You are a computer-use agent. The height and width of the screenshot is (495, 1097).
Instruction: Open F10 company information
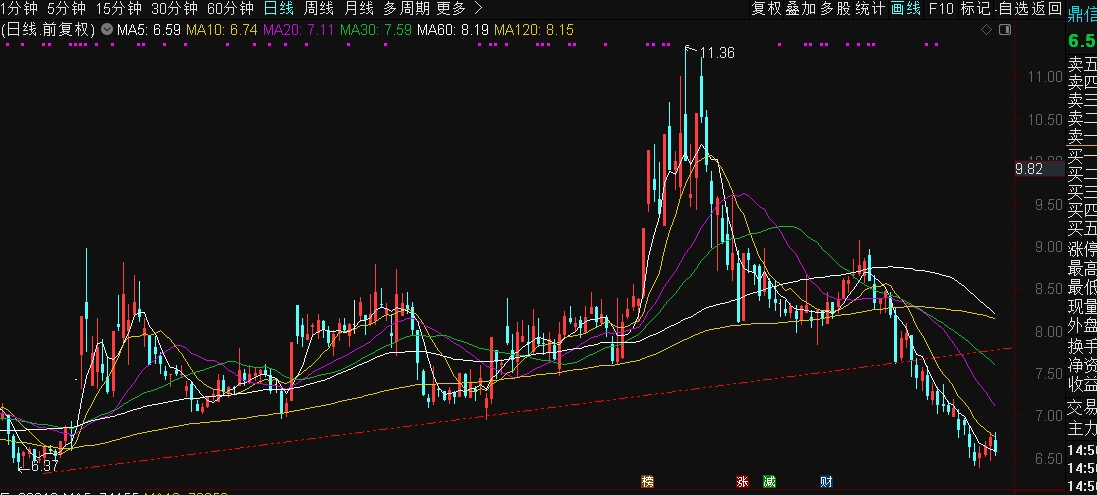(x=941, y=8)
